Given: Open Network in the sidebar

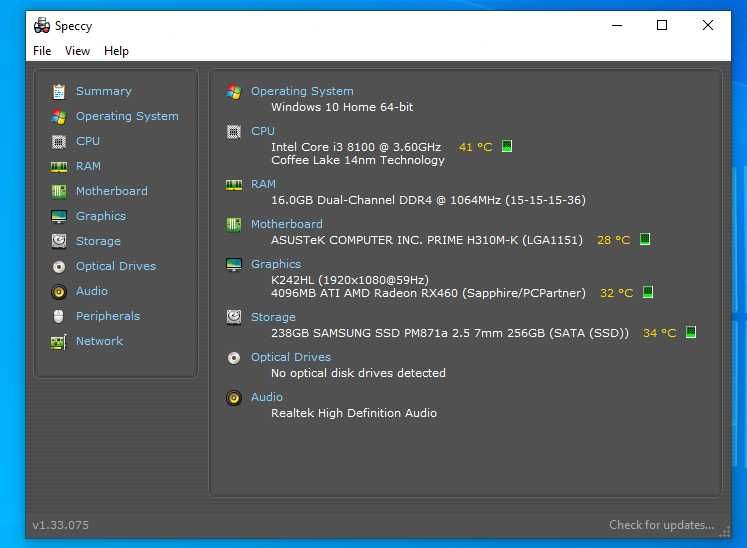Looking at the screenshot, I should [x=99, y=341].
